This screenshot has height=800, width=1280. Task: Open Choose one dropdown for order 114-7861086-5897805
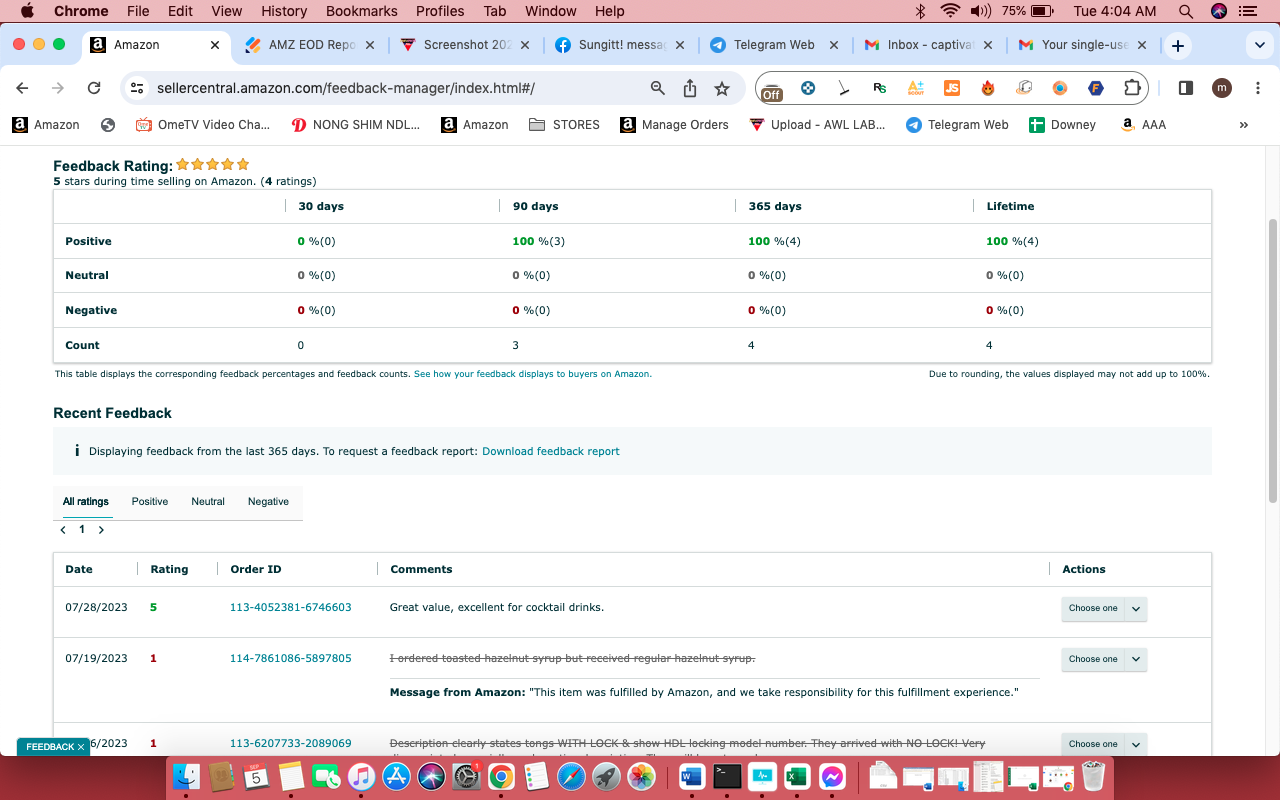click(1104, 659)
